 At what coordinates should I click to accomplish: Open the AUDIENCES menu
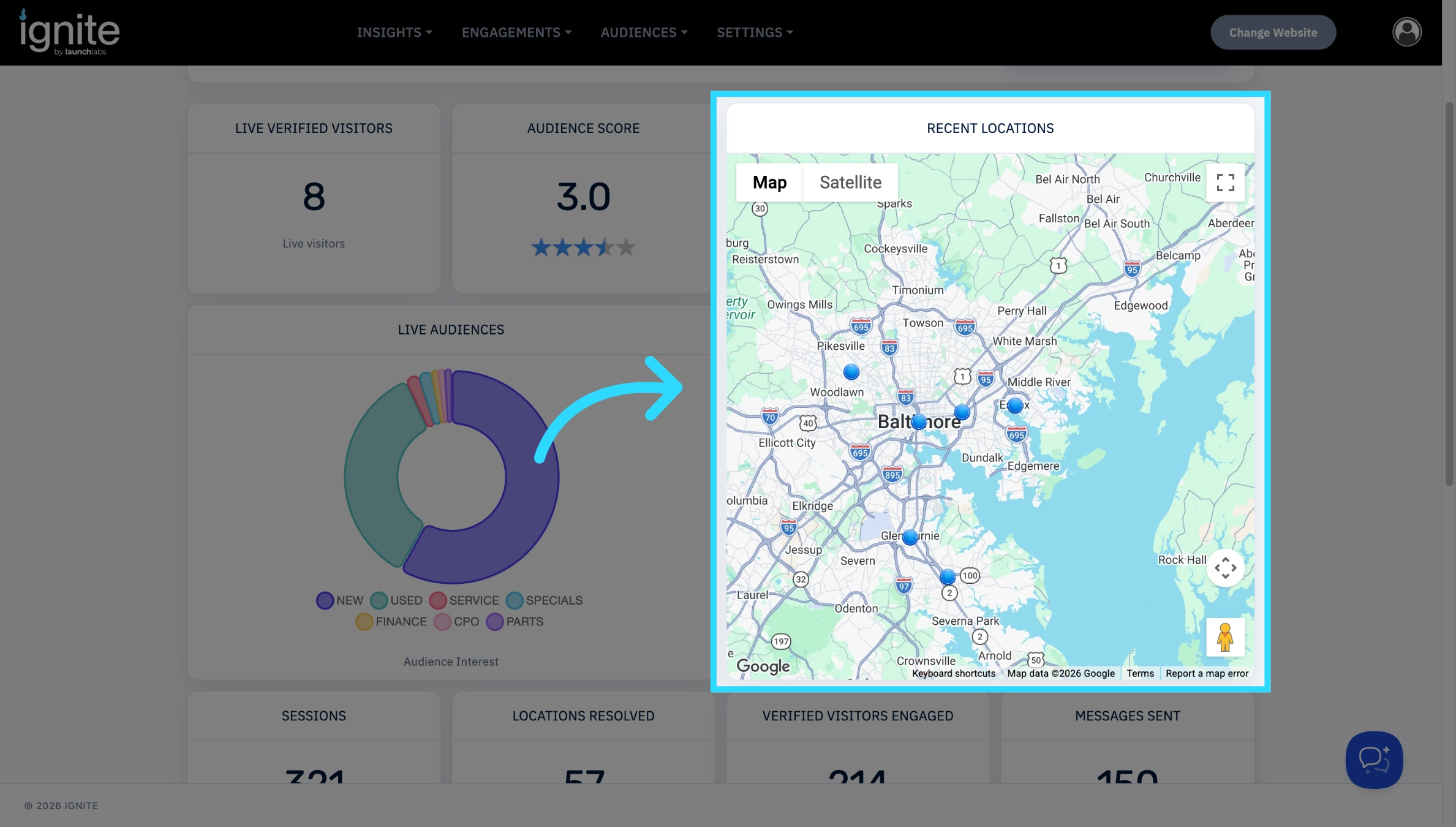[644, 32]
